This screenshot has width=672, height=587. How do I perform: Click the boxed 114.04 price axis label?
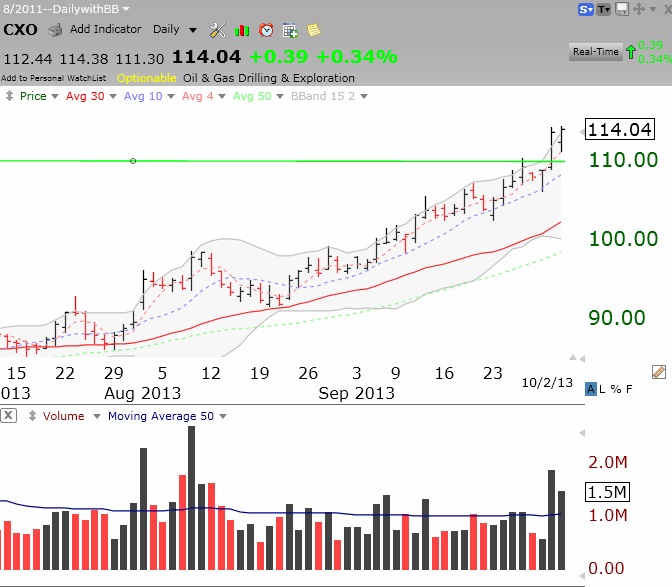click(x=620, y=129)
